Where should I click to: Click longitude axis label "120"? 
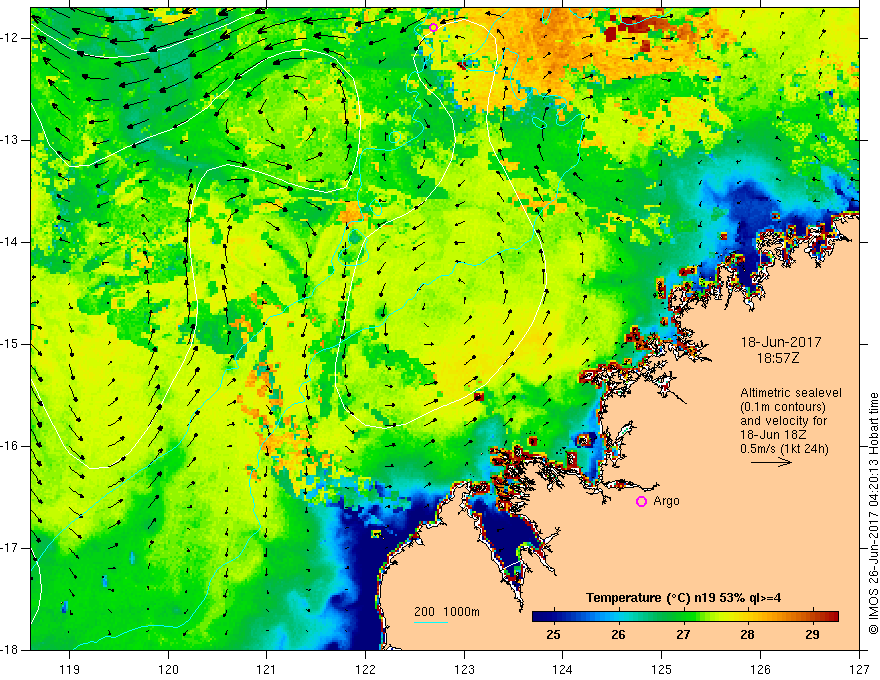(x=168, y=669)
